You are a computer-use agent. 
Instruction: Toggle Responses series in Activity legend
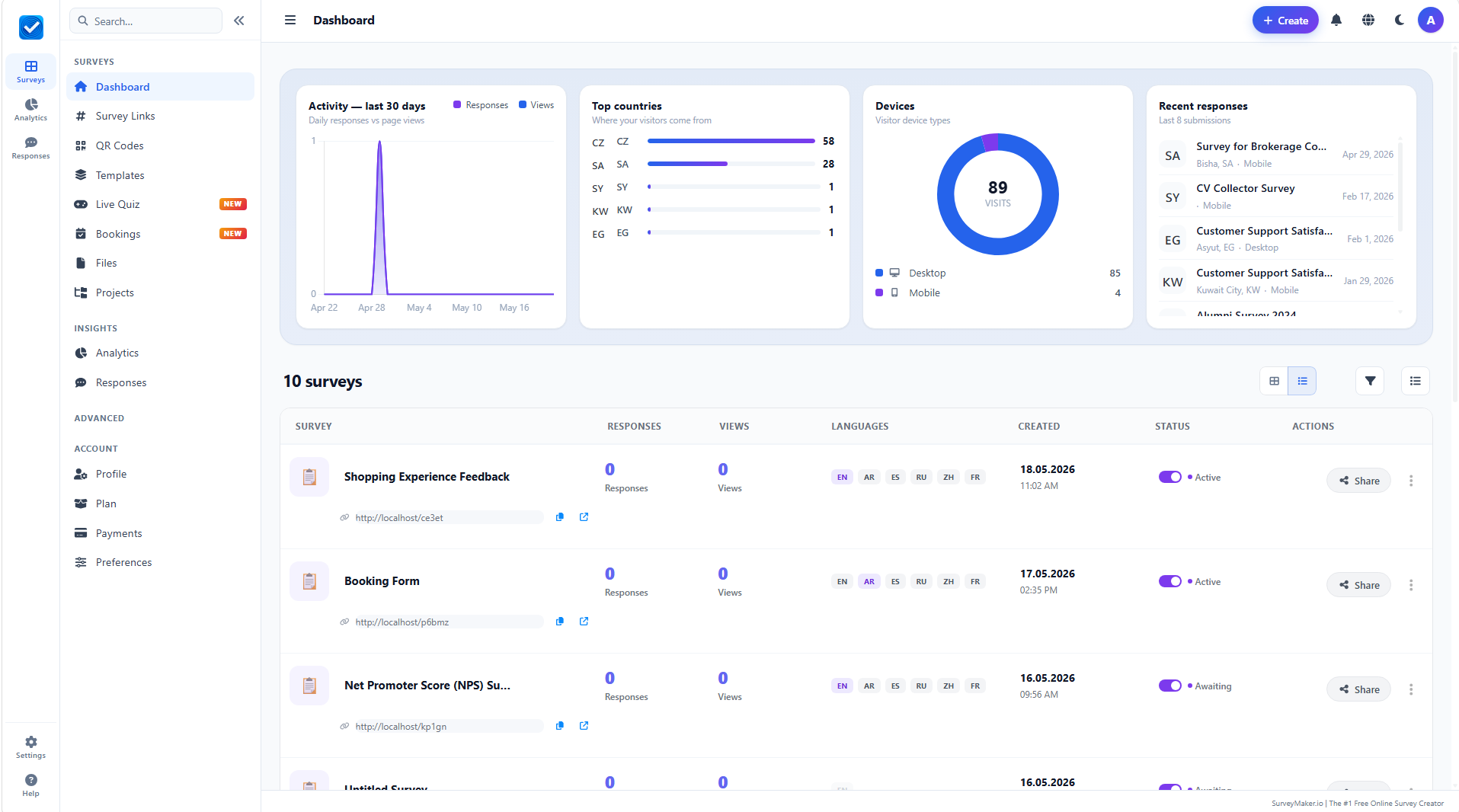tap(481, 105)
